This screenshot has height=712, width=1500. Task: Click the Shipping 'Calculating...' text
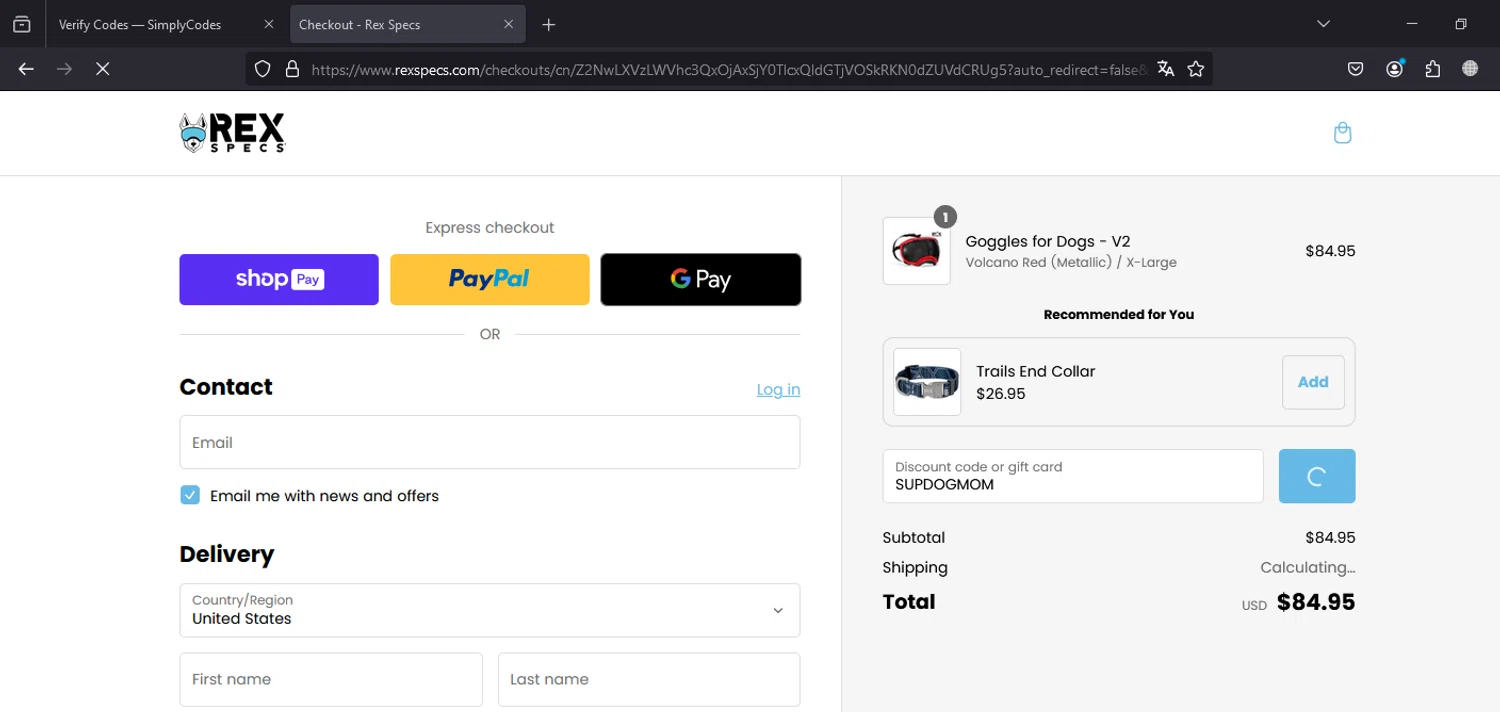(x=1308, y=568)
